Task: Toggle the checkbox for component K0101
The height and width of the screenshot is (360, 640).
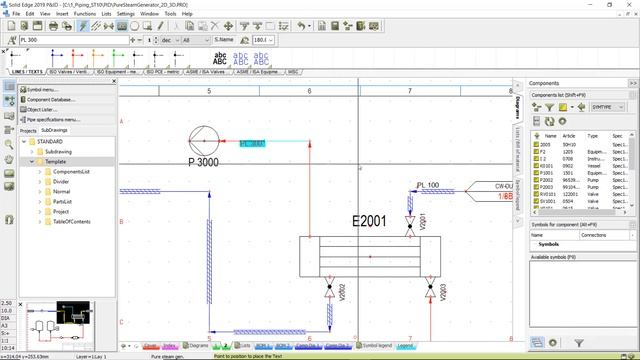Action: coord(536,166)
